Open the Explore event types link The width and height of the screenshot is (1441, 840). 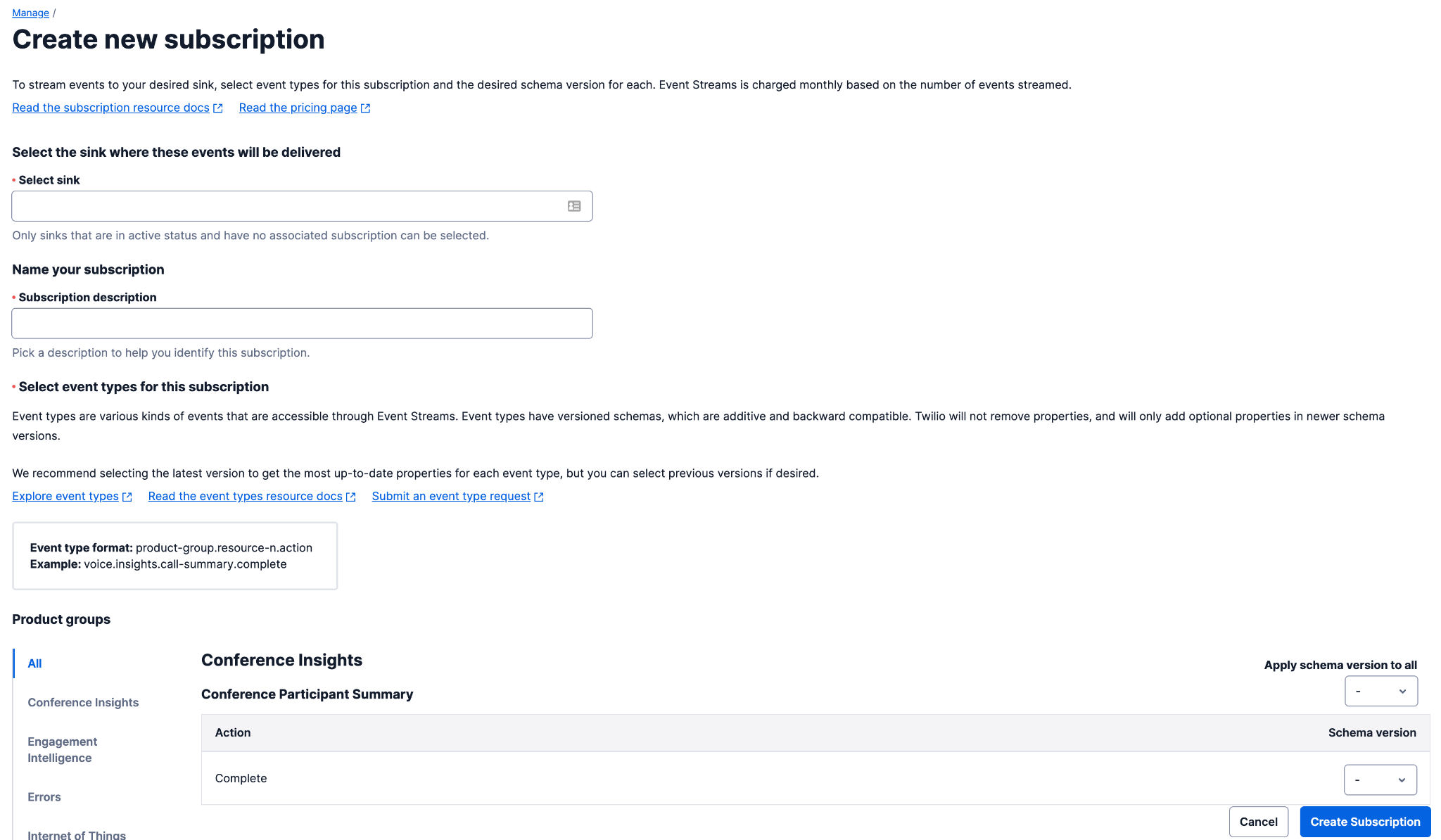pyautogui.click(x=64, y=496)
